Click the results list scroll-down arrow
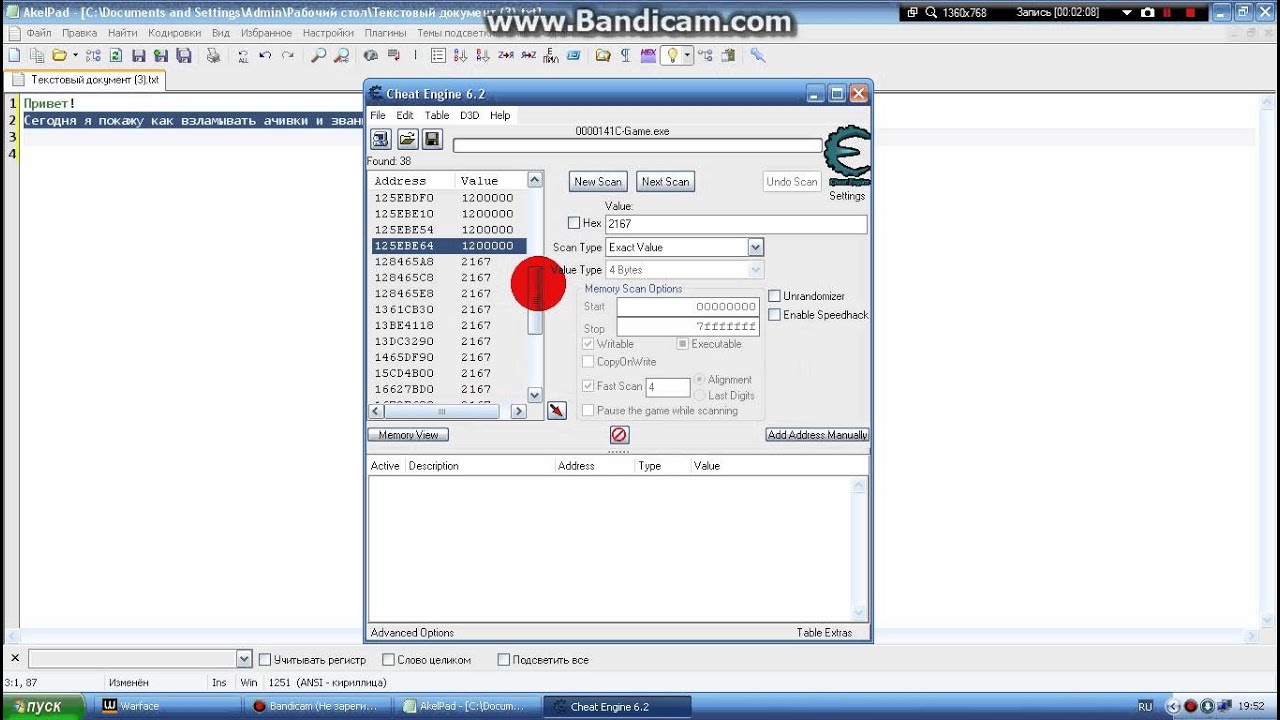Screen dimensions: 1280x720 [534, 395]
